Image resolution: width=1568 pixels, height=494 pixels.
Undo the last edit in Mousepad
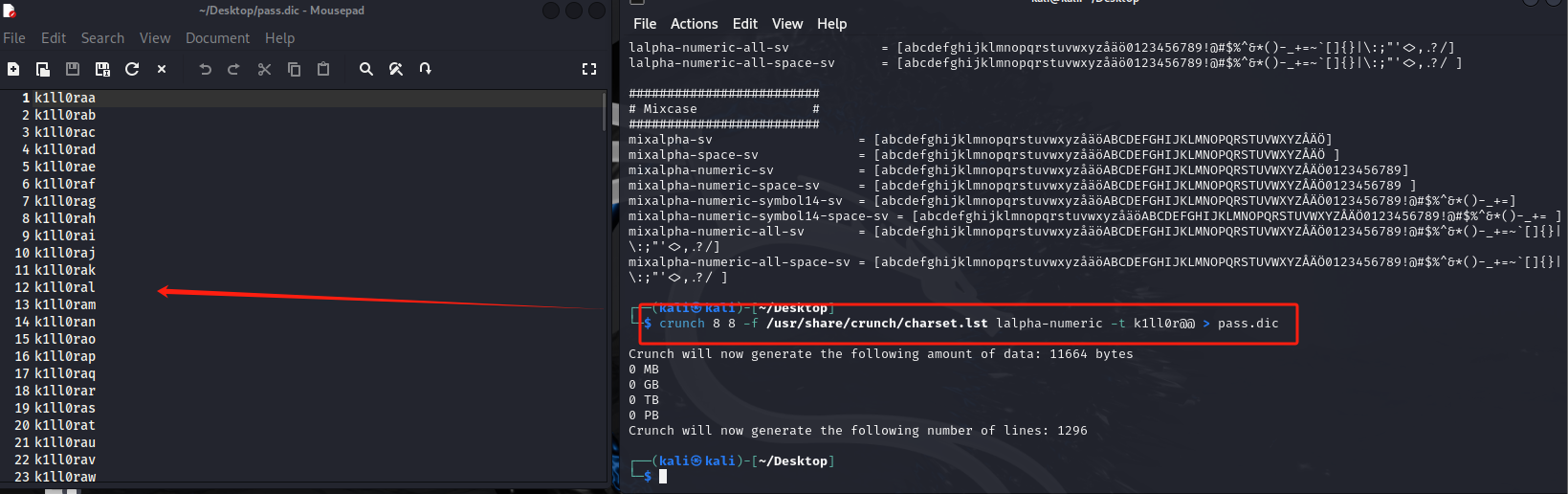(205, 69)
